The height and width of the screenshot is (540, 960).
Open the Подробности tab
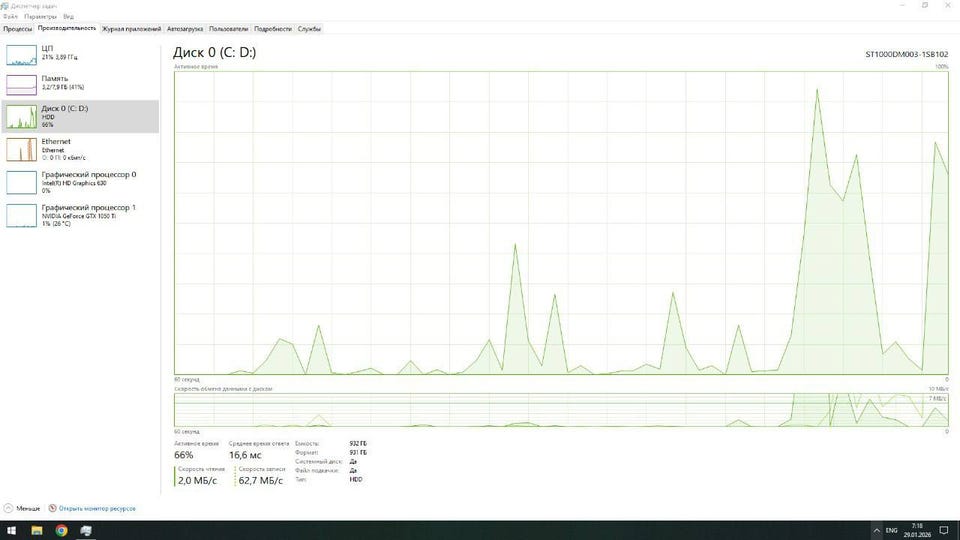tap(272, 29)
